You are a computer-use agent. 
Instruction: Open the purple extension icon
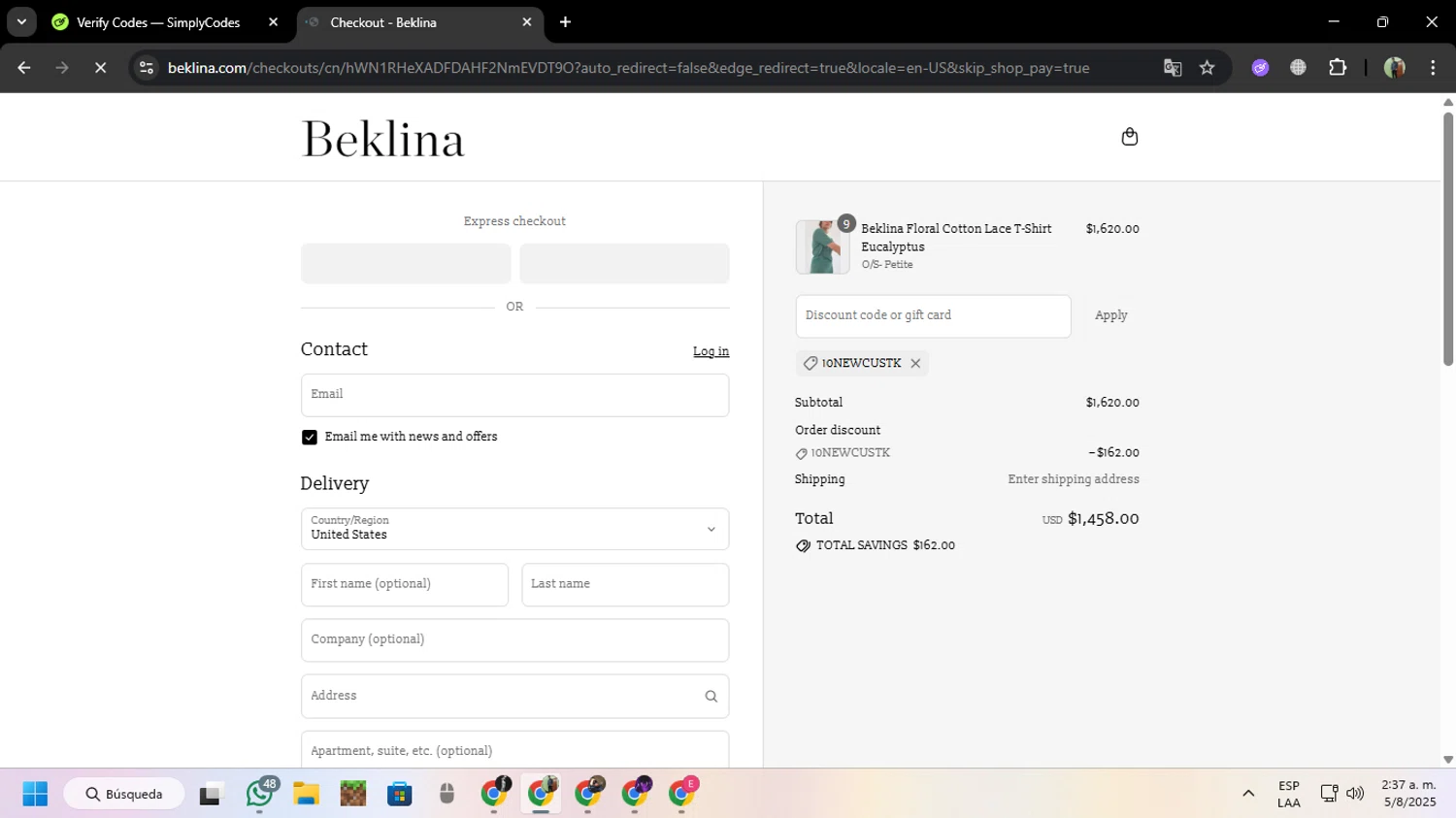pos(1260,68)
